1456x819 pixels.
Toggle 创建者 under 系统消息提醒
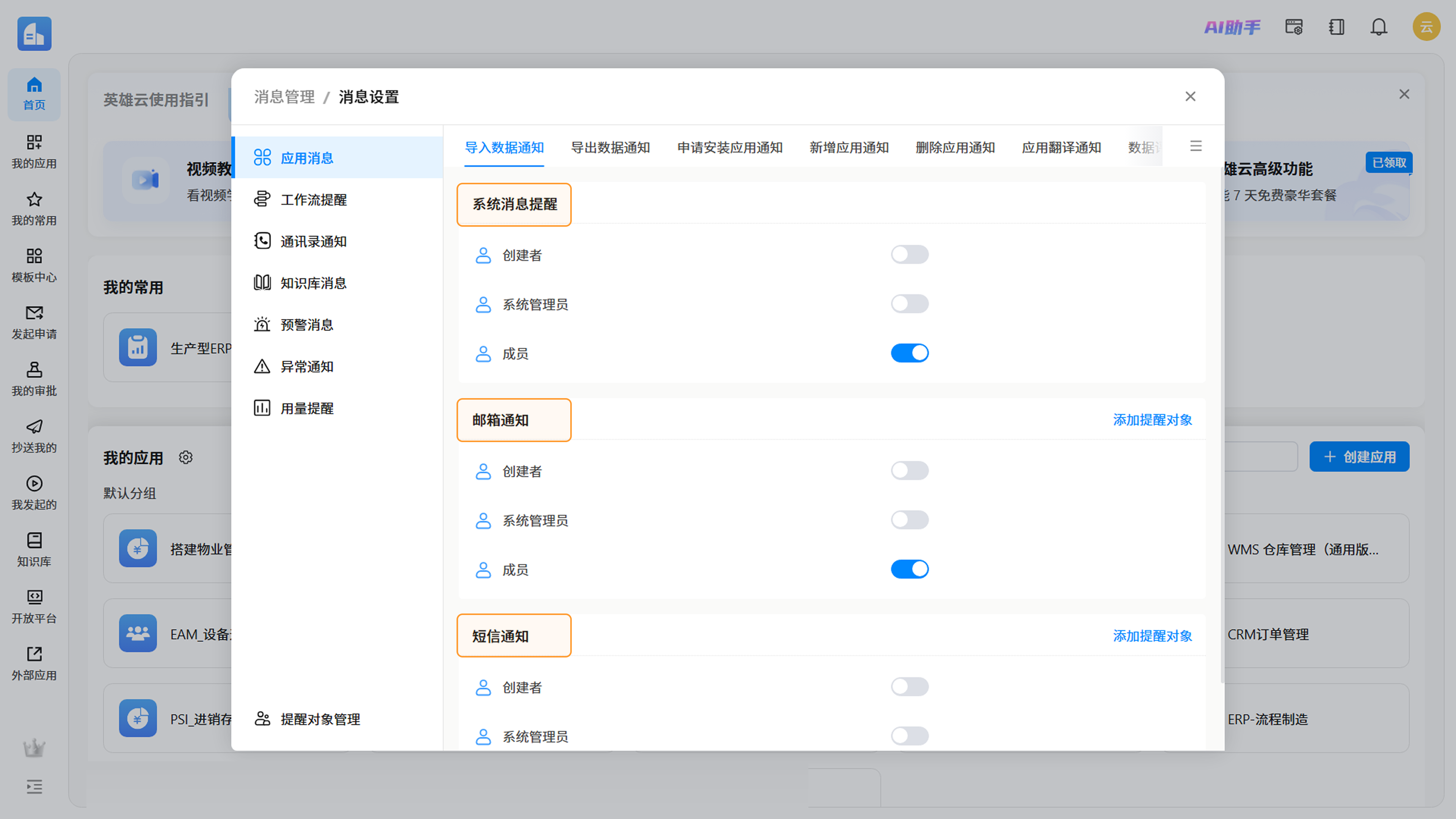click(x=910, y=254)
